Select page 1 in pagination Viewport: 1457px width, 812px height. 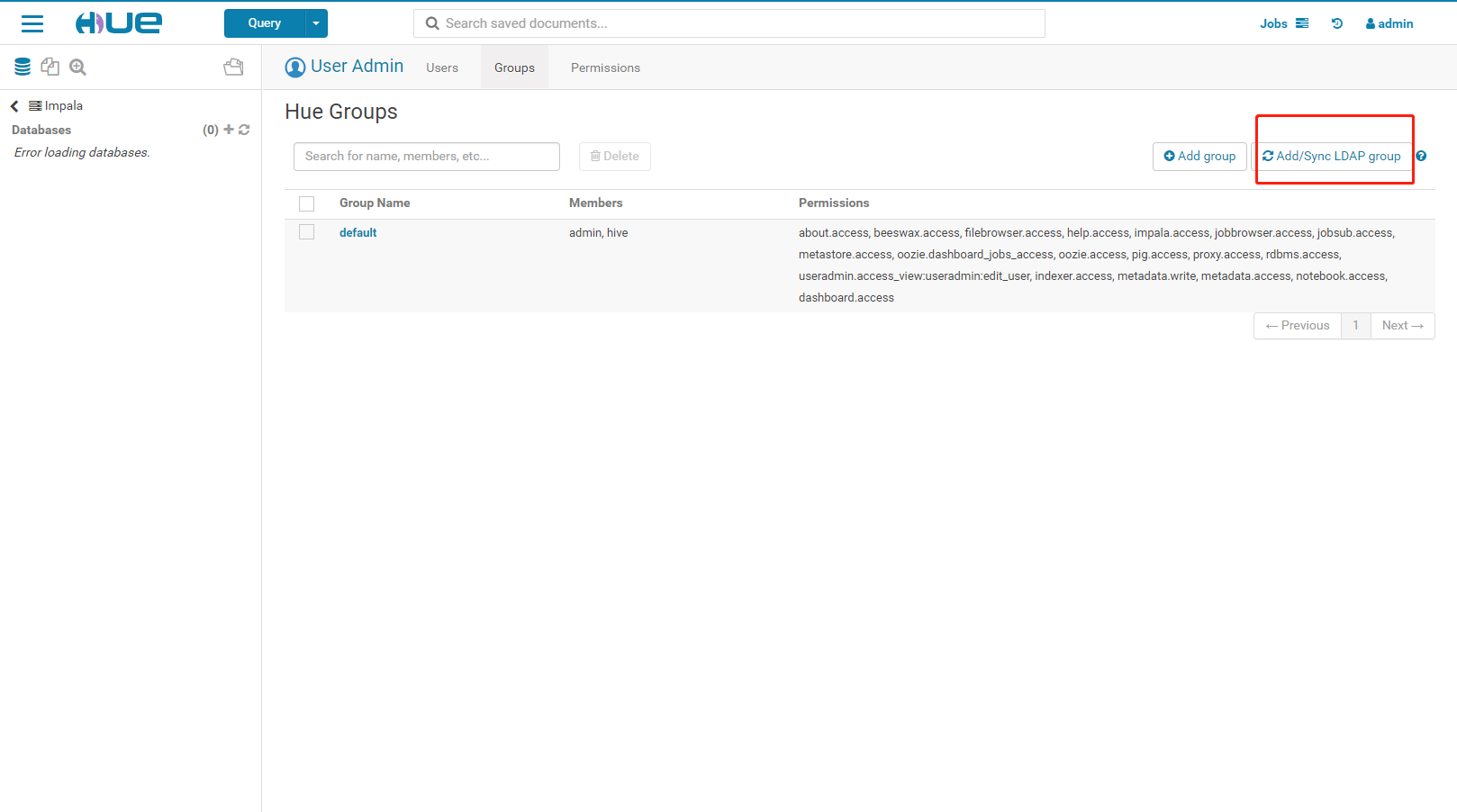point(1355,326)
